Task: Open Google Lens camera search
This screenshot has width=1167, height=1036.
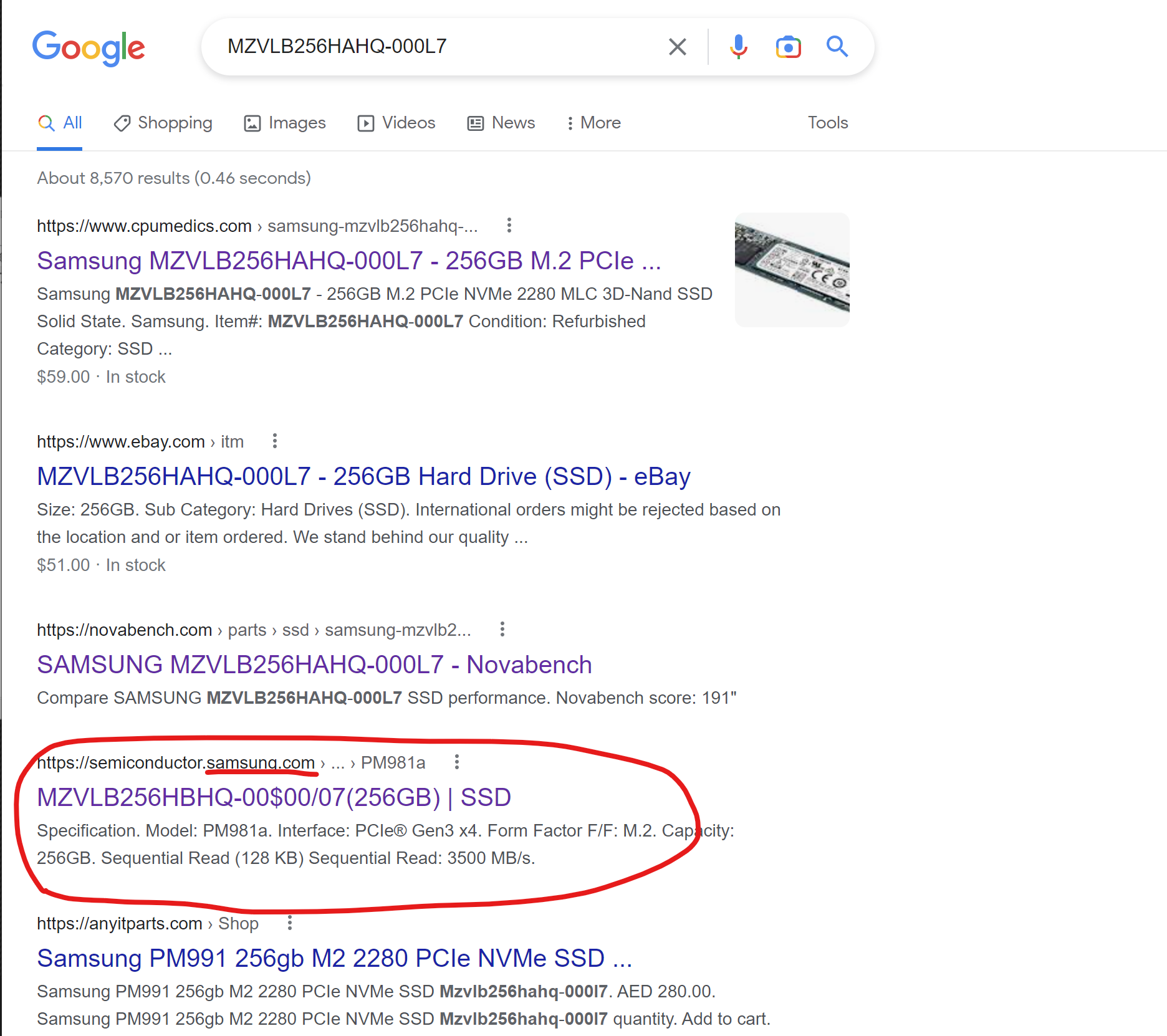Action: click(788, 47)
